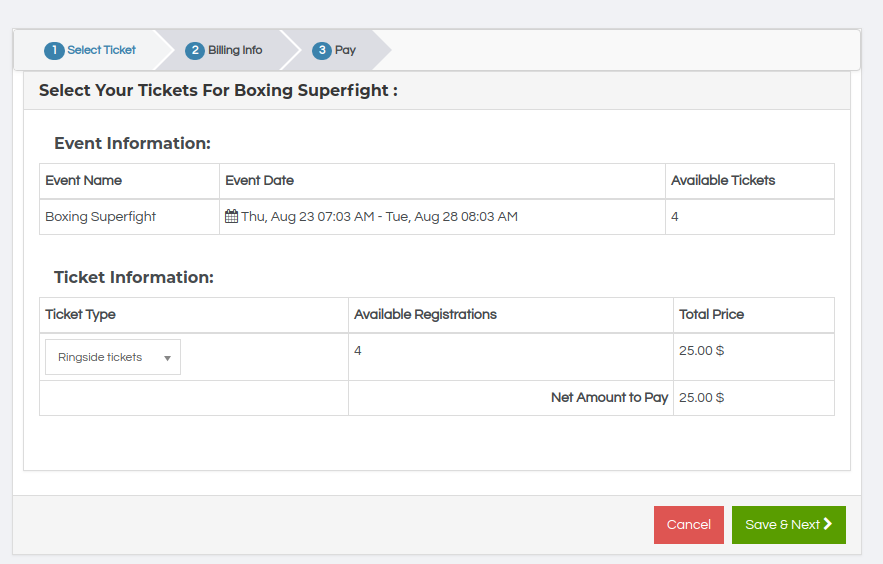
Task: Click the Net Amount to Pay label
Action: 609,398
